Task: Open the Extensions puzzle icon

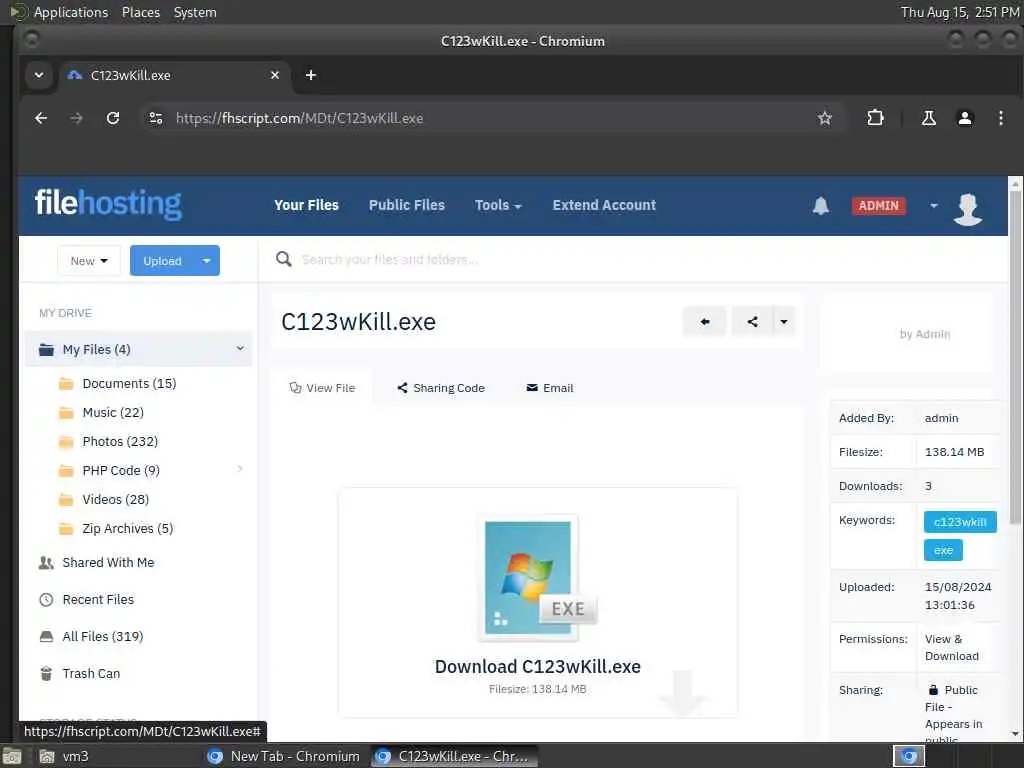Action: [875, 118]
